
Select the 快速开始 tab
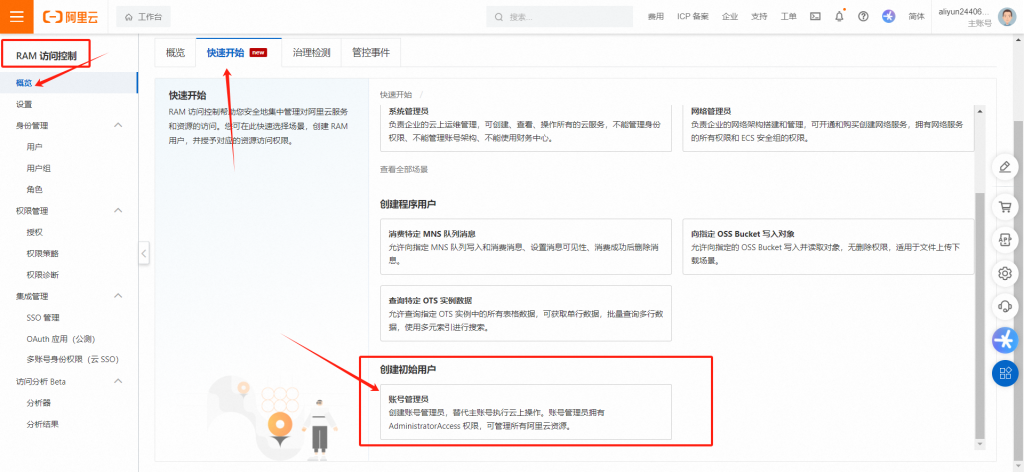(238, 53)
